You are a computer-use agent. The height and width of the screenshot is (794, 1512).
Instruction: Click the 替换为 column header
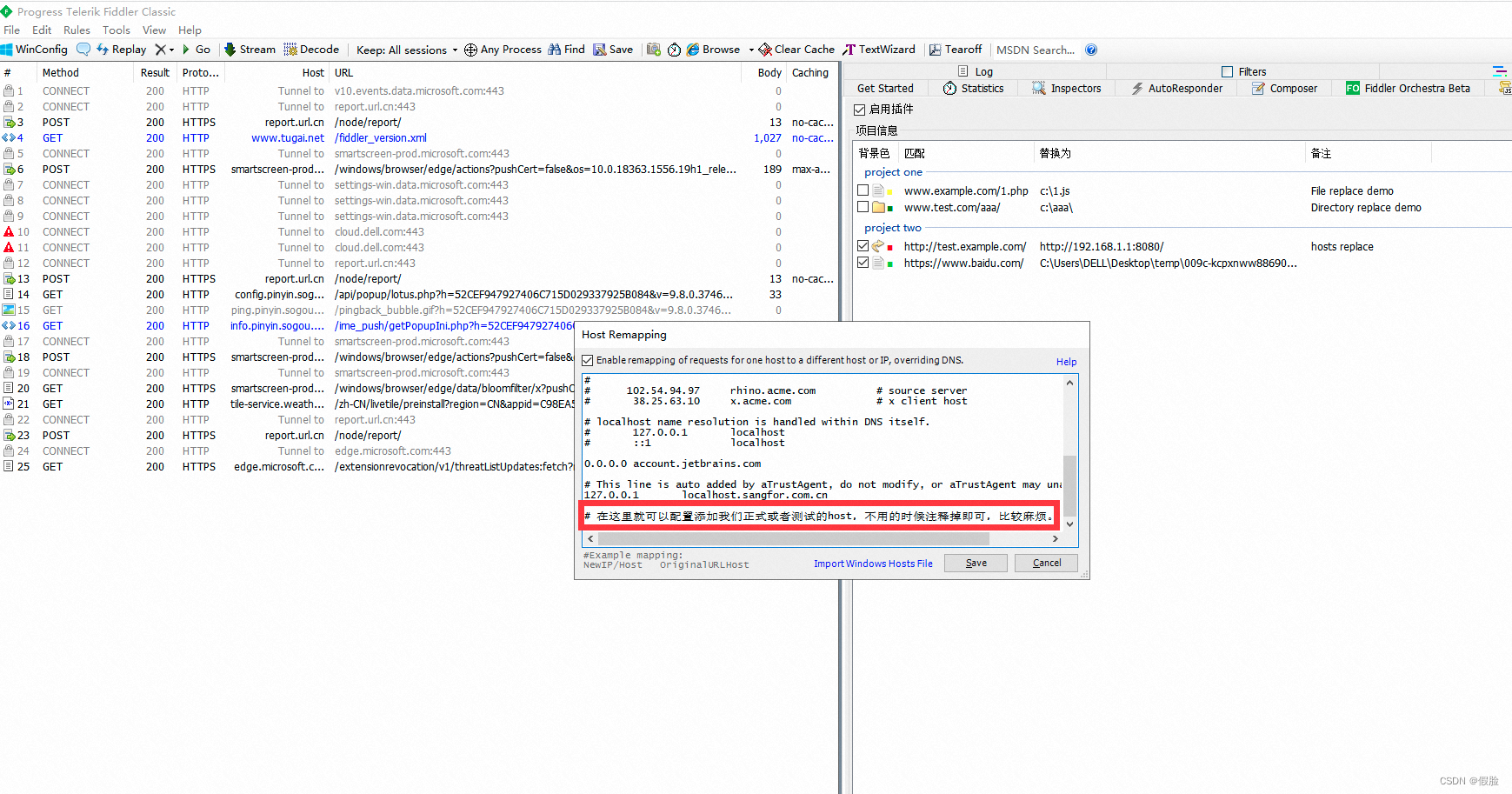pos(1169,153)
